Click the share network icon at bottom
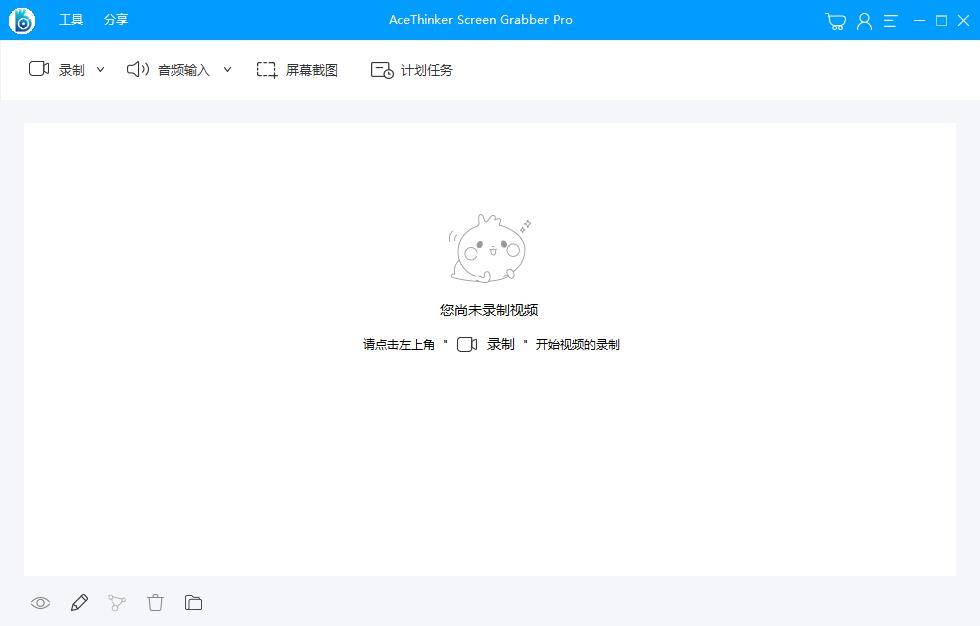This screenshot has height=626, width=980. click(117, 602)
